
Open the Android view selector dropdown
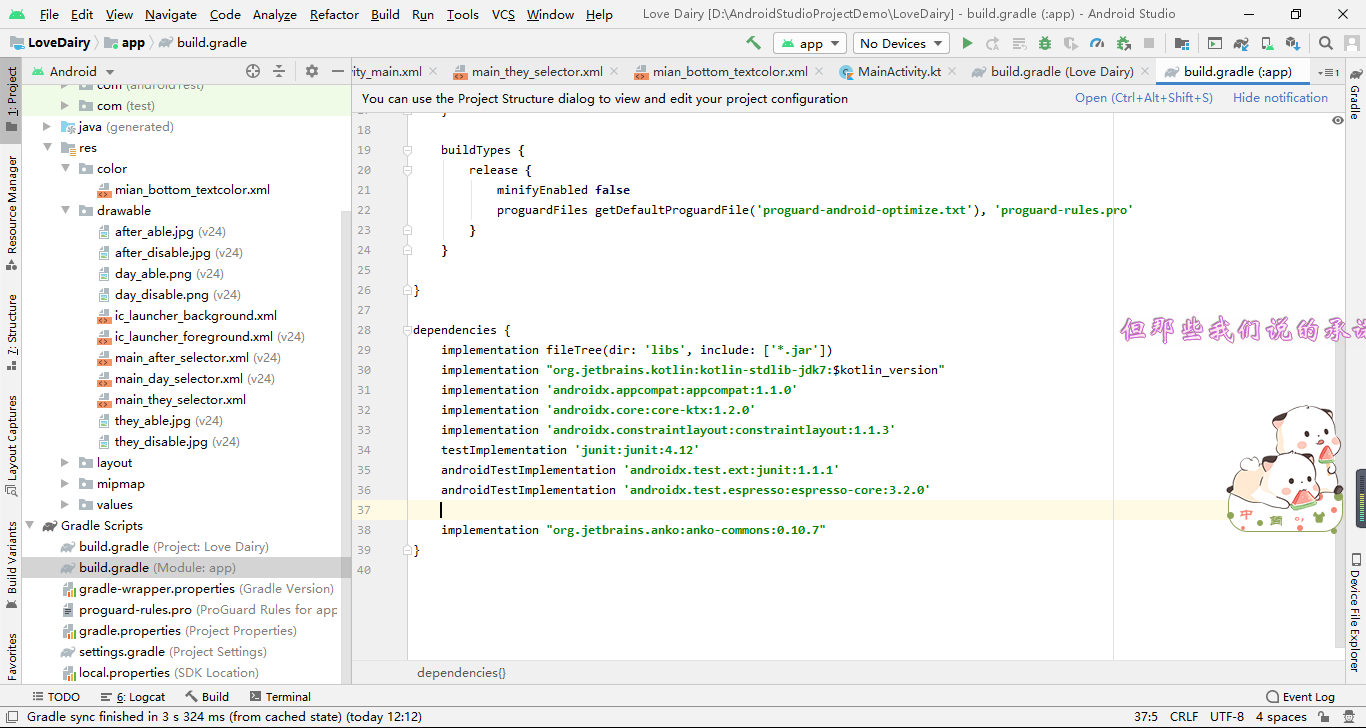[x=73, y=71]
